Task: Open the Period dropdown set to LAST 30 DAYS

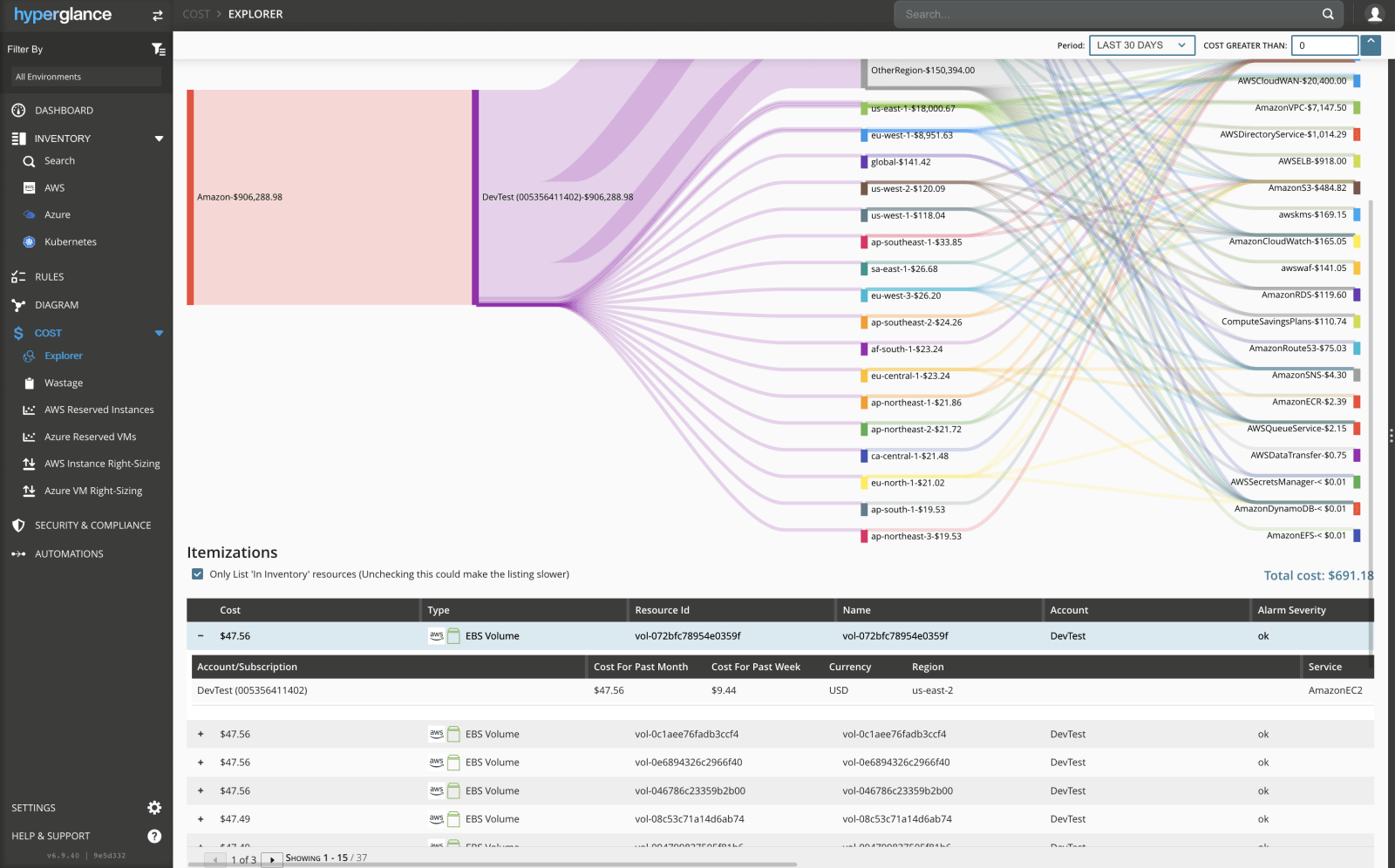Action: 1141,44
